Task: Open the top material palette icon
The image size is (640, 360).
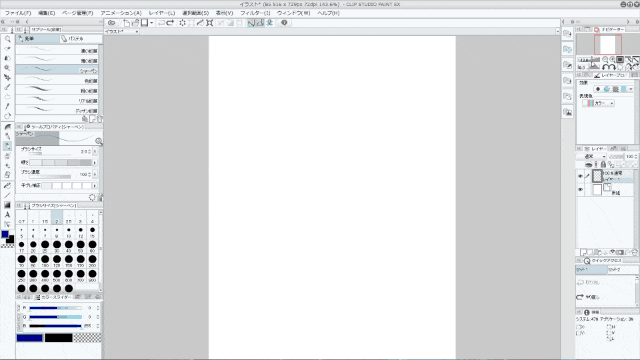Action: [x=567, y=34]
